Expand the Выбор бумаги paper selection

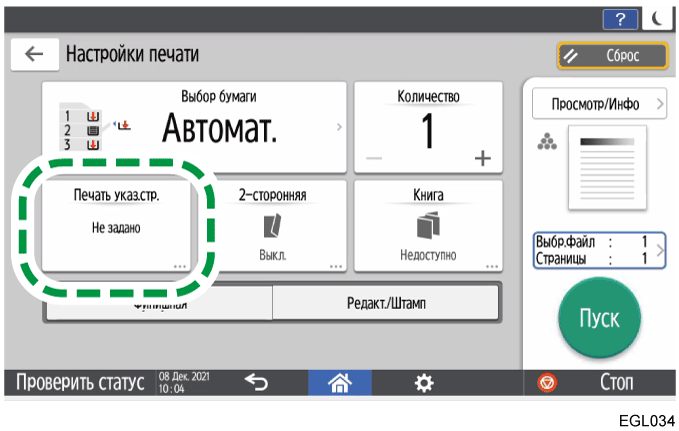[194, 127]
